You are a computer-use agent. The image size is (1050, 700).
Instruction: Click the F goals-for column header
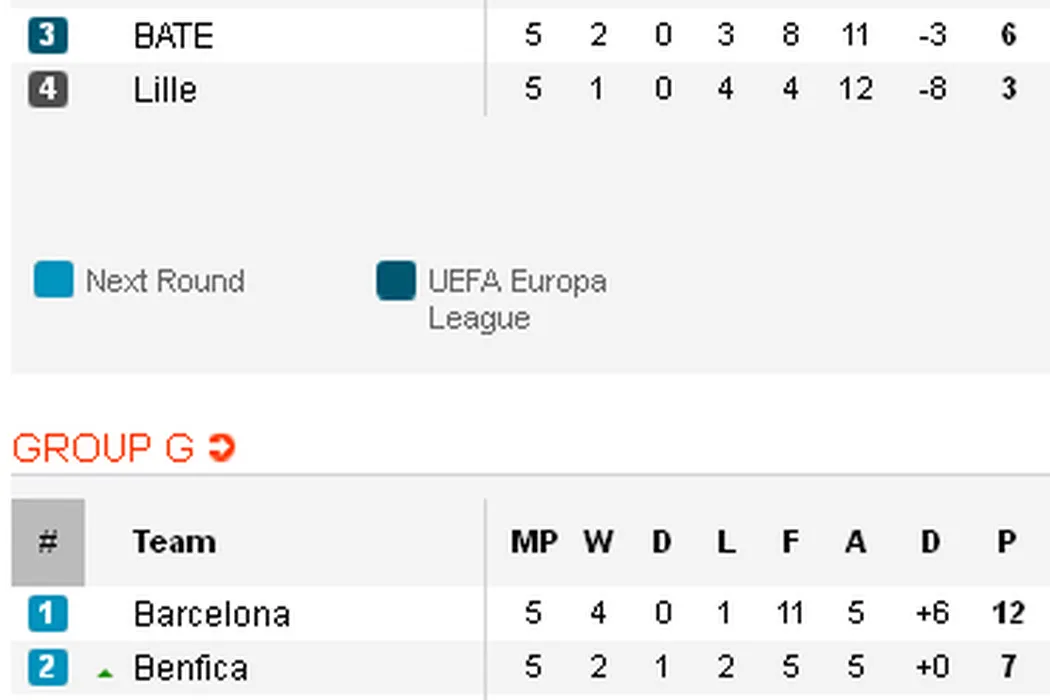[790, 542]
